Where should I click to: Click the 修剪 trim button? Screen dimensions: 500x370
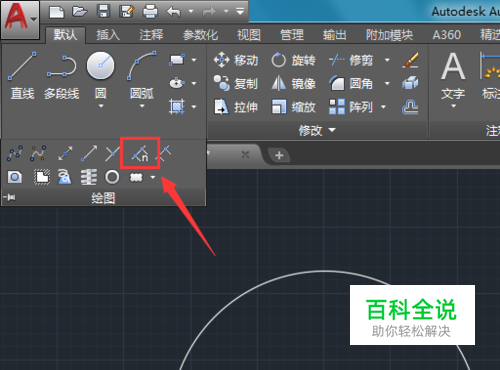(351, 60)
